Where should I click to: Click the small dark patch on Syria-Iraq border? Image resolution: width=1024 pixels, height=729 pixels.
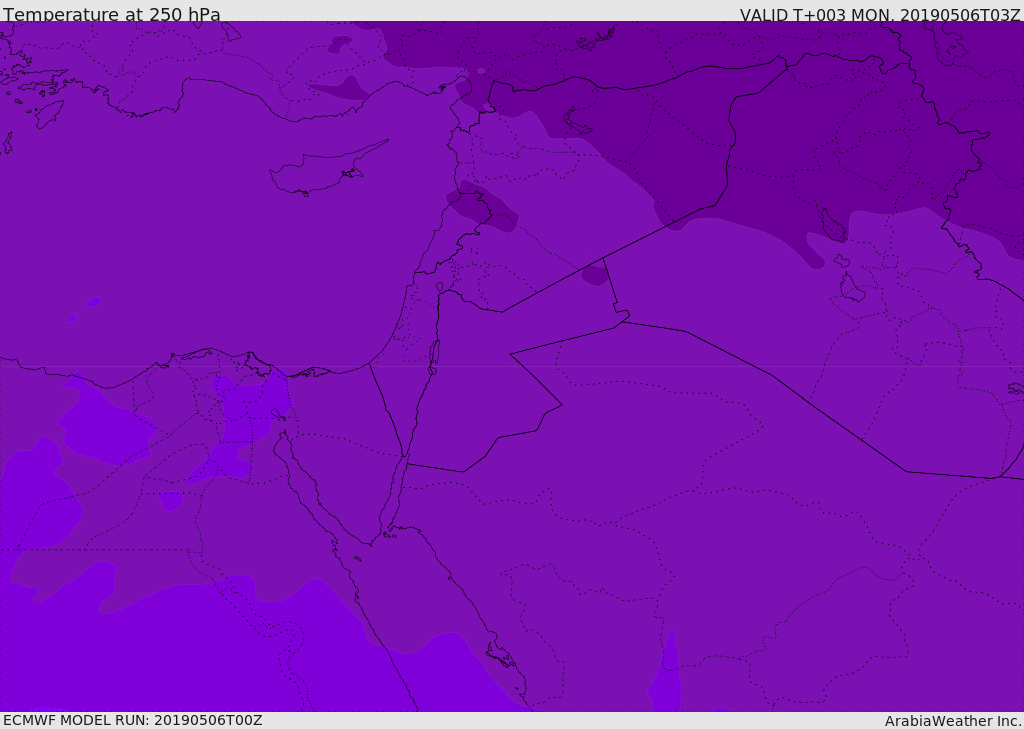(595, 274)
